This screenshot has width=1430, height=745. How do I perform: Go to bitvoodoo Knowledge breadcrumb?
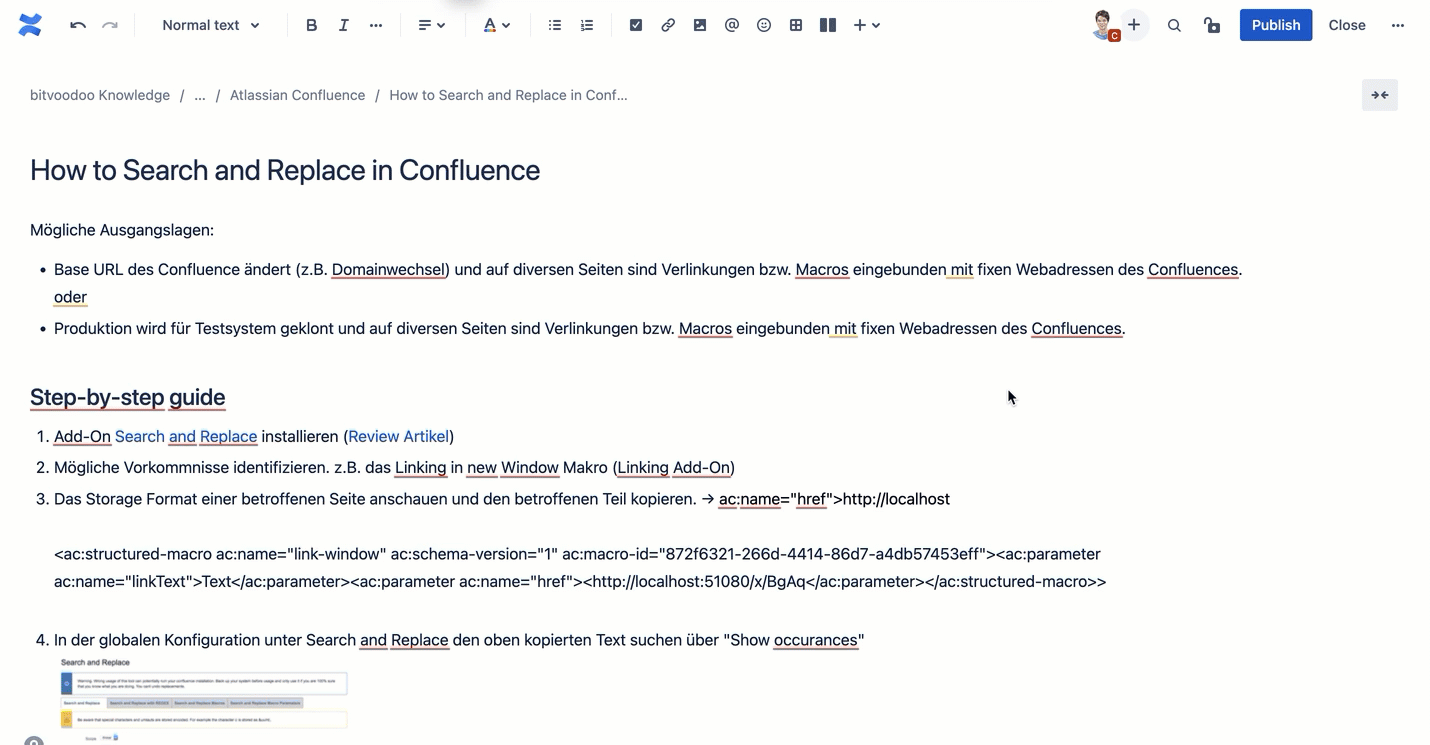click(x=100, y=95)
